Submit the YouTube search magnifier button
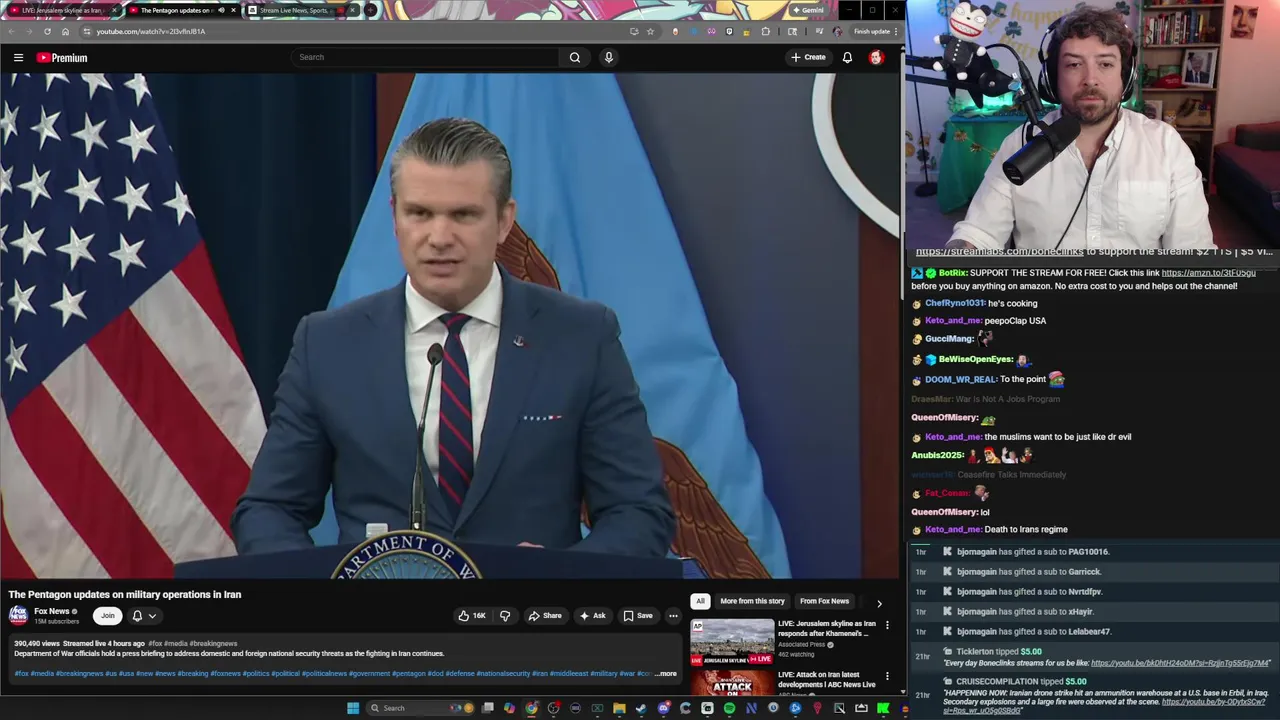The width and height of the screenshot is (1280, 720). coord(575,57)
